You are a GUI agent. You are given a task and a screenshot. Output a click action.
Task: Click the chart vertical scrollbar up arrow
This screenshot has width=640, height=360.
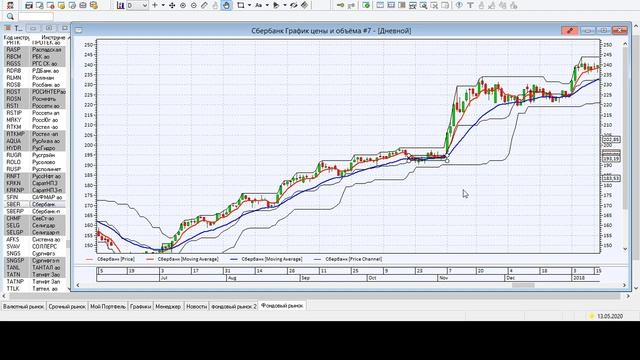pyautogui.click(x=625, y=44)
